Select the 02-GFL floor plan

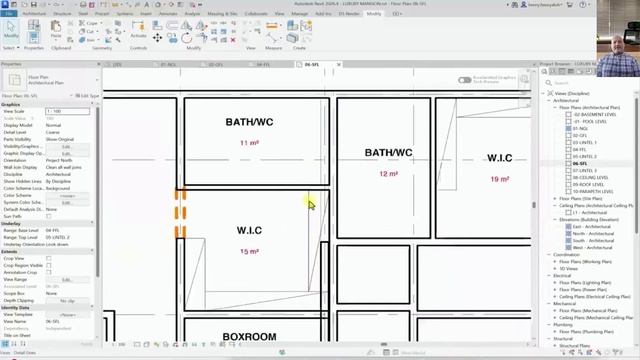(580, 136)
